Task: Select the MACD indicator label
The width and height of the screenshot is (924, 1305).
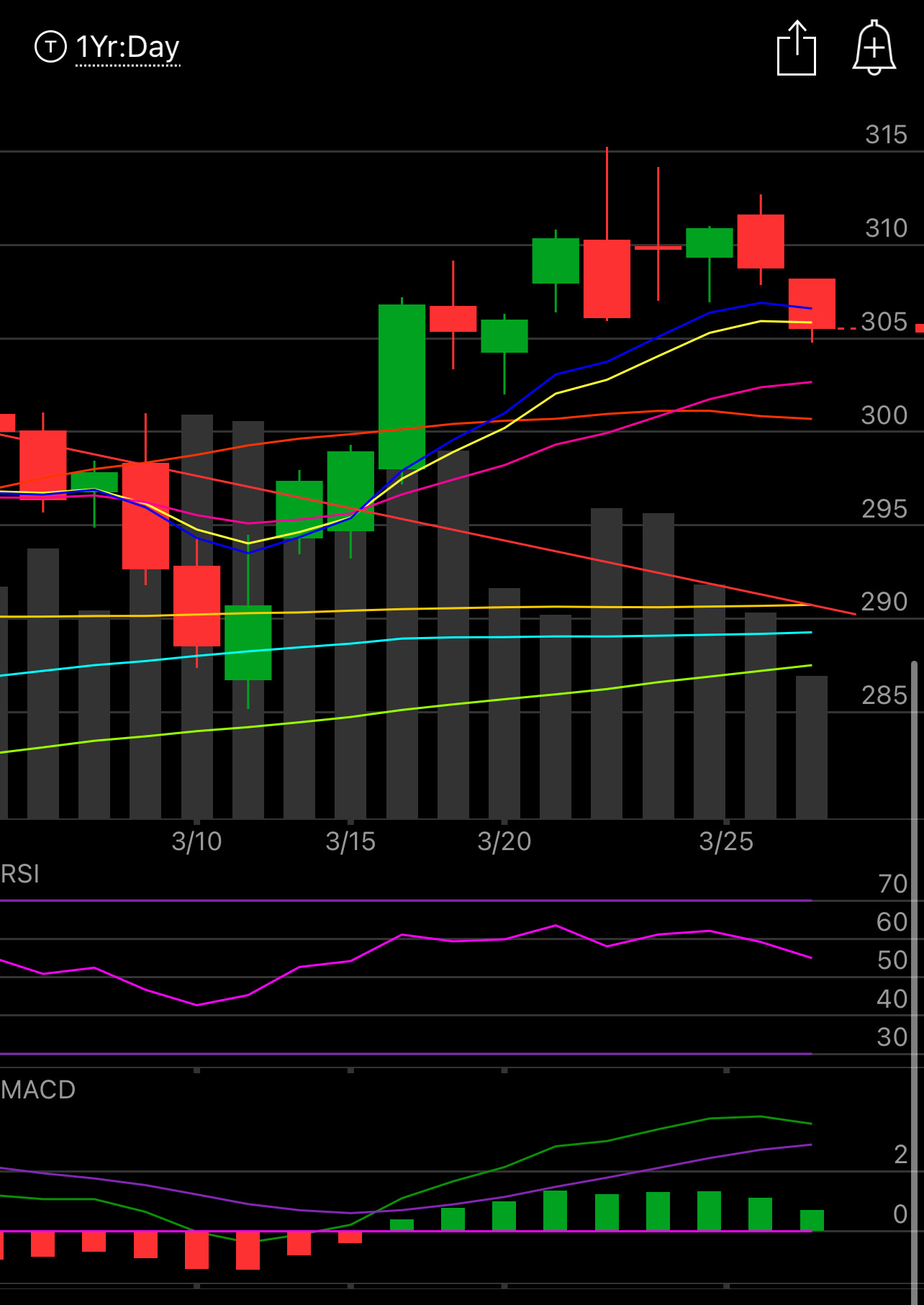Action: pos(38,1090)
